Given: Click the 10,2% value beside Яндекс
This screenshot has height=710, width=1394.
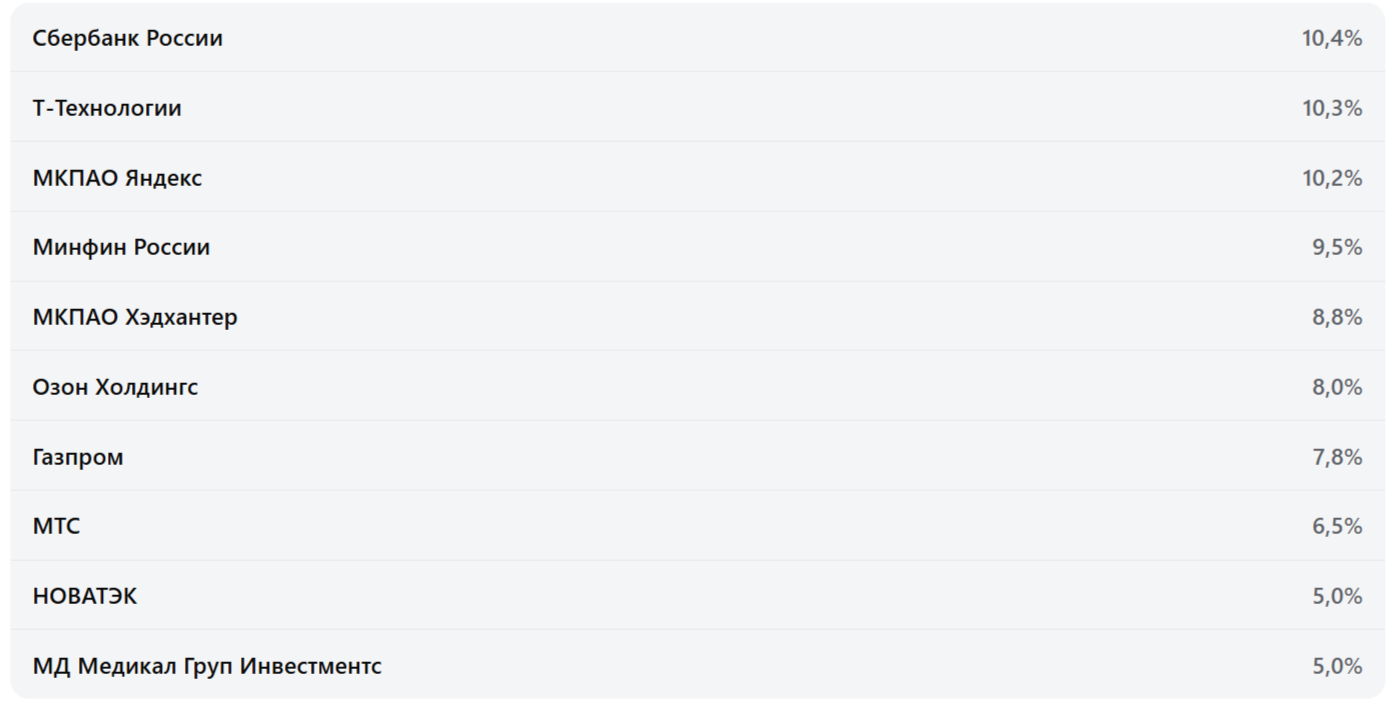Looking at the screenshot, I should point(1332,178).
